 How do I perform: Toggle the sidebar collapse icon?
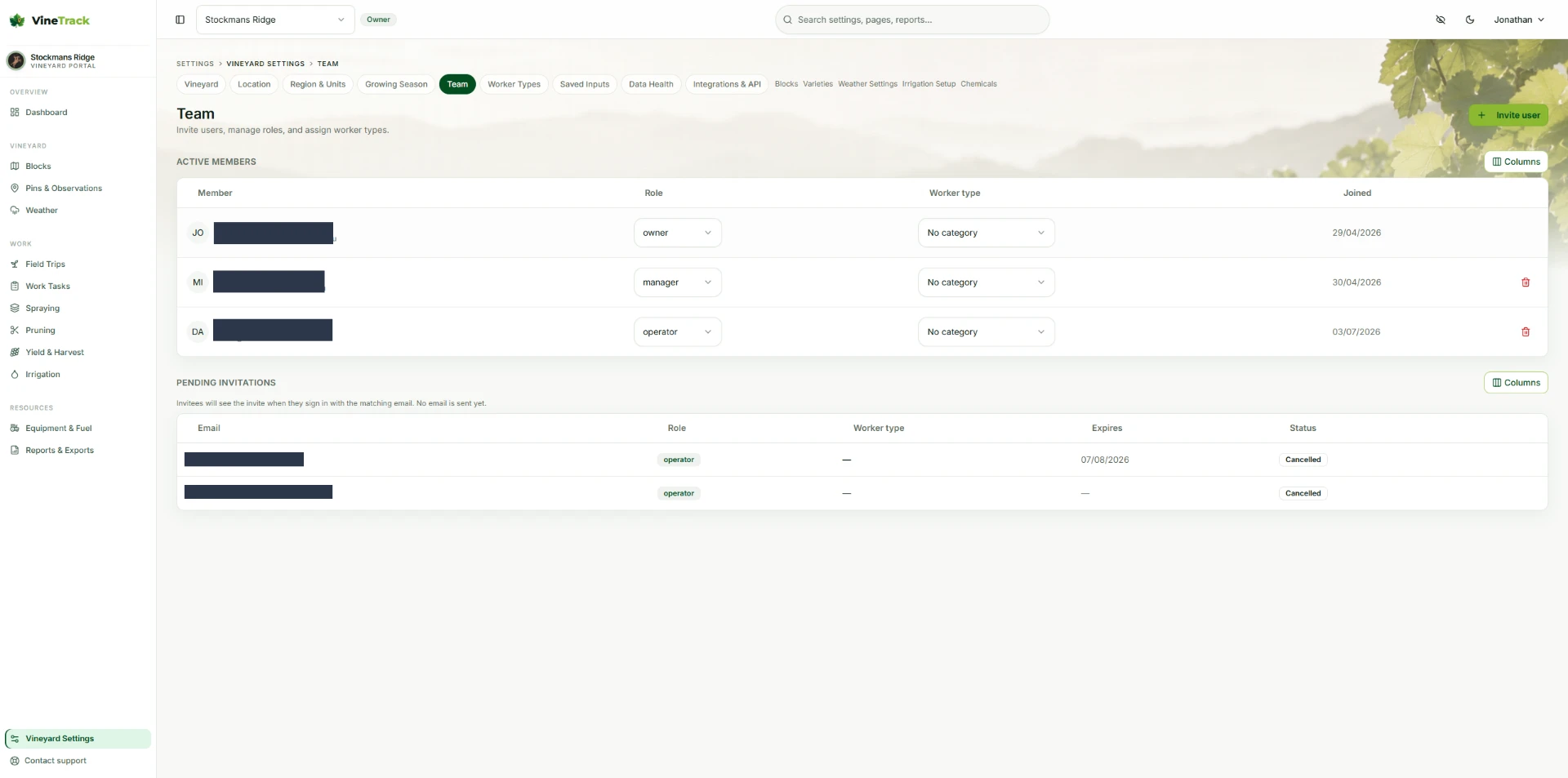[180, 20]
